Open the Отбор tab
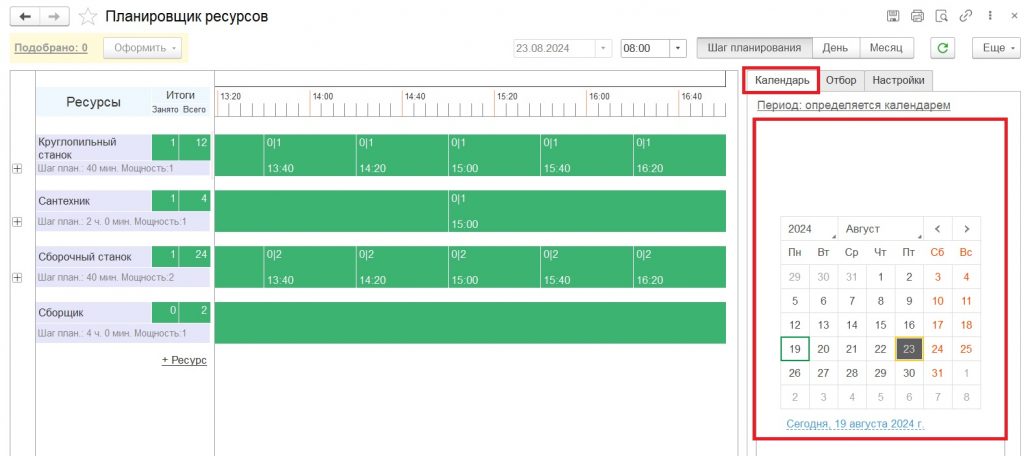1024x456 pixels. 840,80
